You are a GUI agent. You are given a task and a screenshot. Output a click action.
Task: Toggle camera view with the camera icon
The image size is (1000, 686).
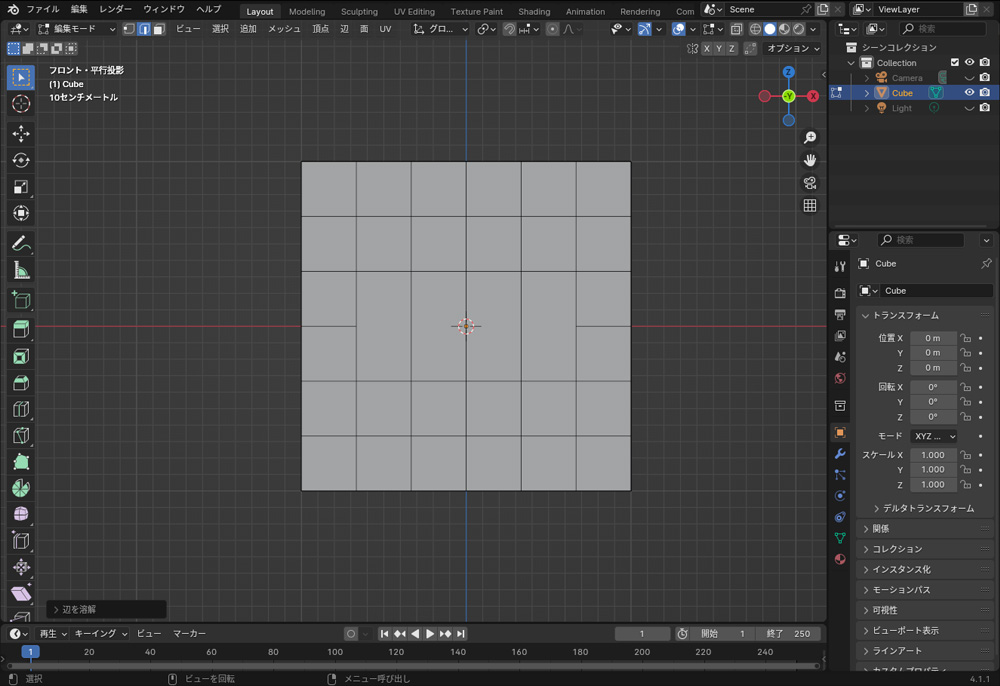(x=810, y=183)
